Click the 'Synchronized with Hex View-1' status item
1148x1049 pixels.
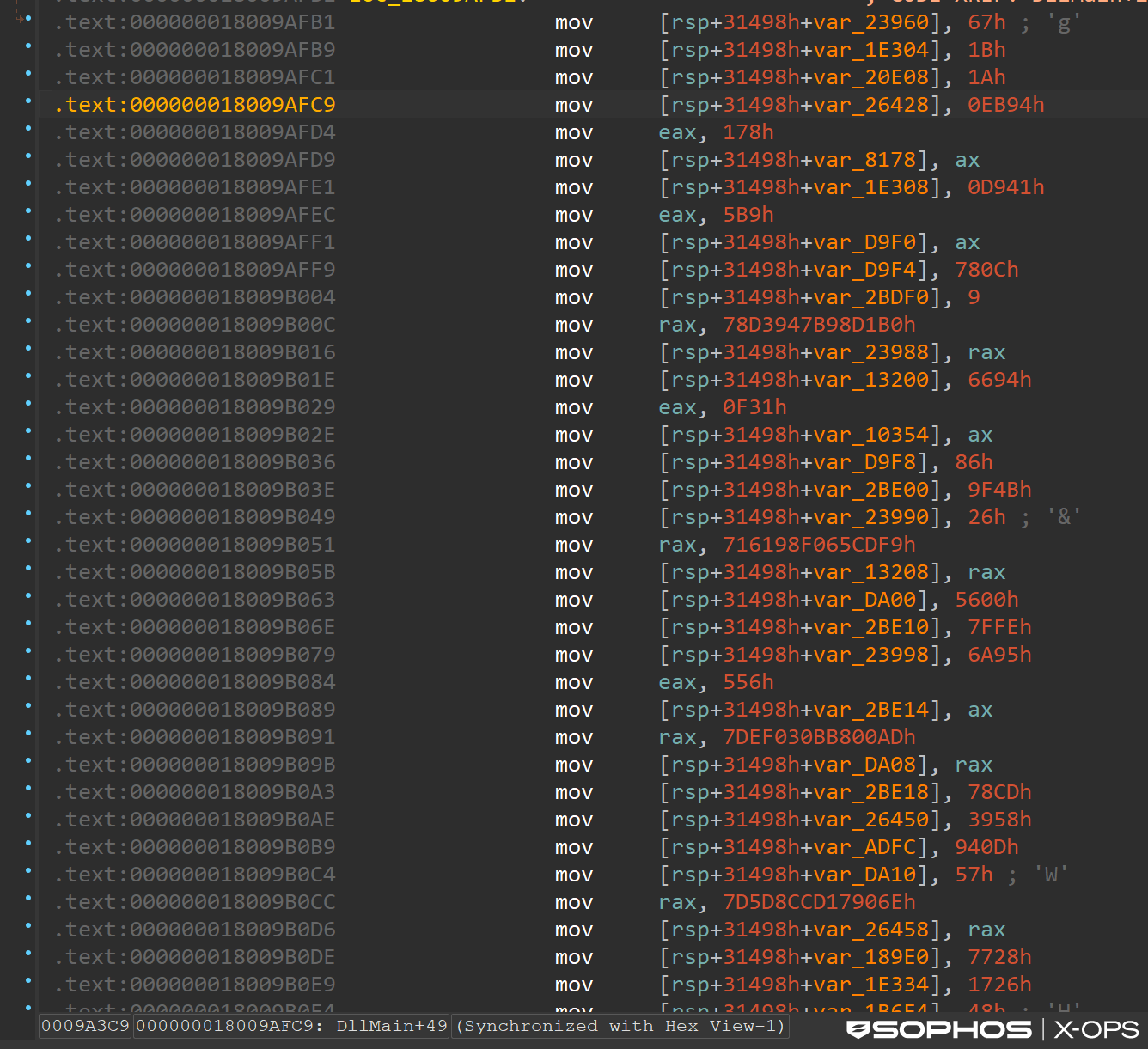pyautogui.click(x=619, y=1026)
